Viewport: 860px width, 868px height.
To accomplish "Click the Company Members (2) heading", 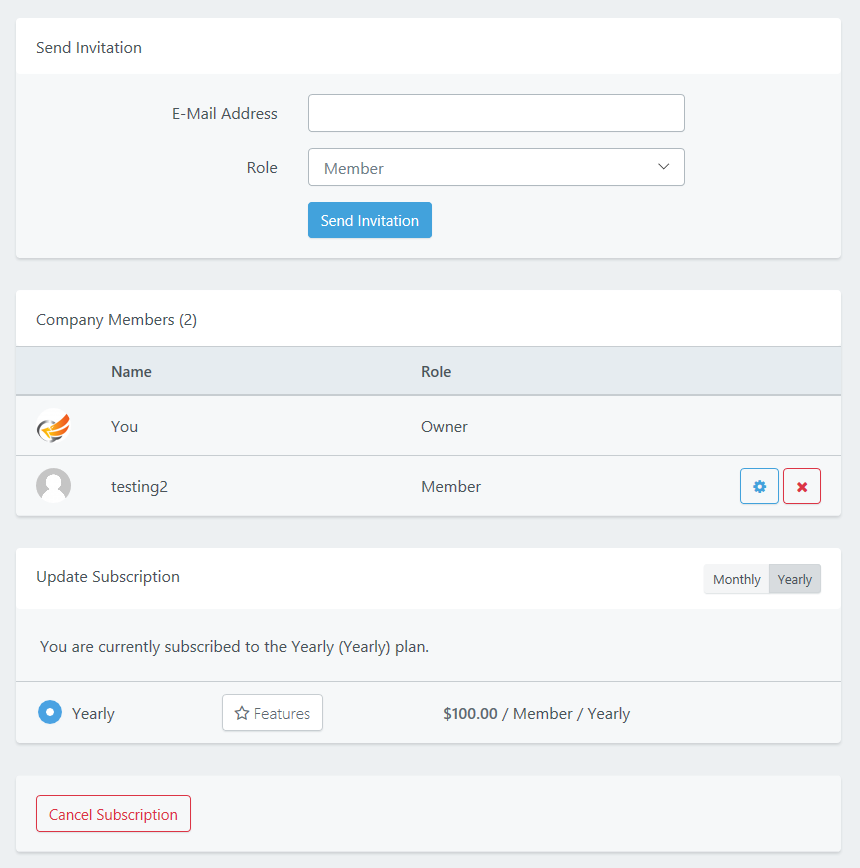I will click(116, 320).
